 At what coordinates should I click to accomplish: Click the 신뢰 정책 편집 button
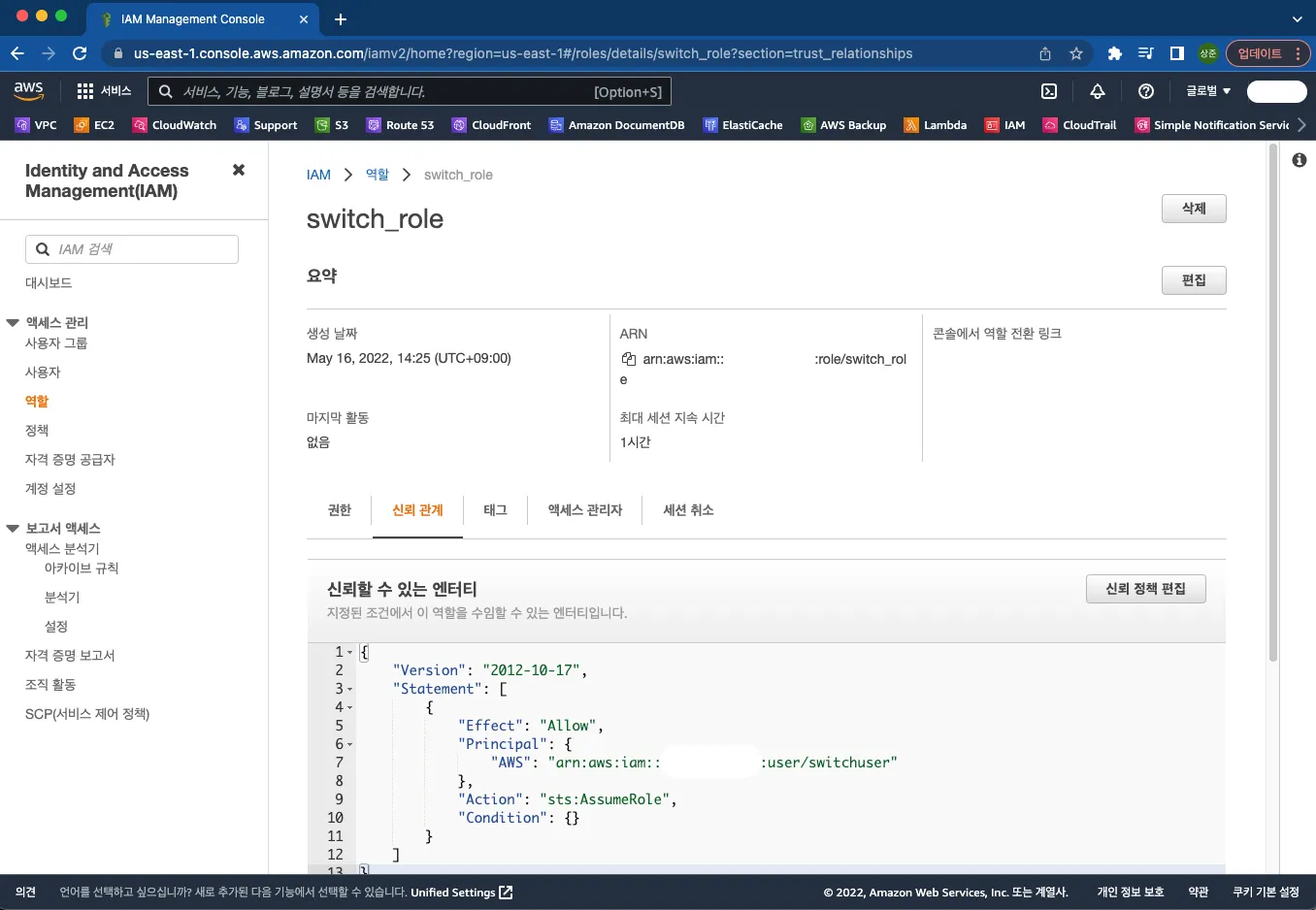click(1145, 589)
